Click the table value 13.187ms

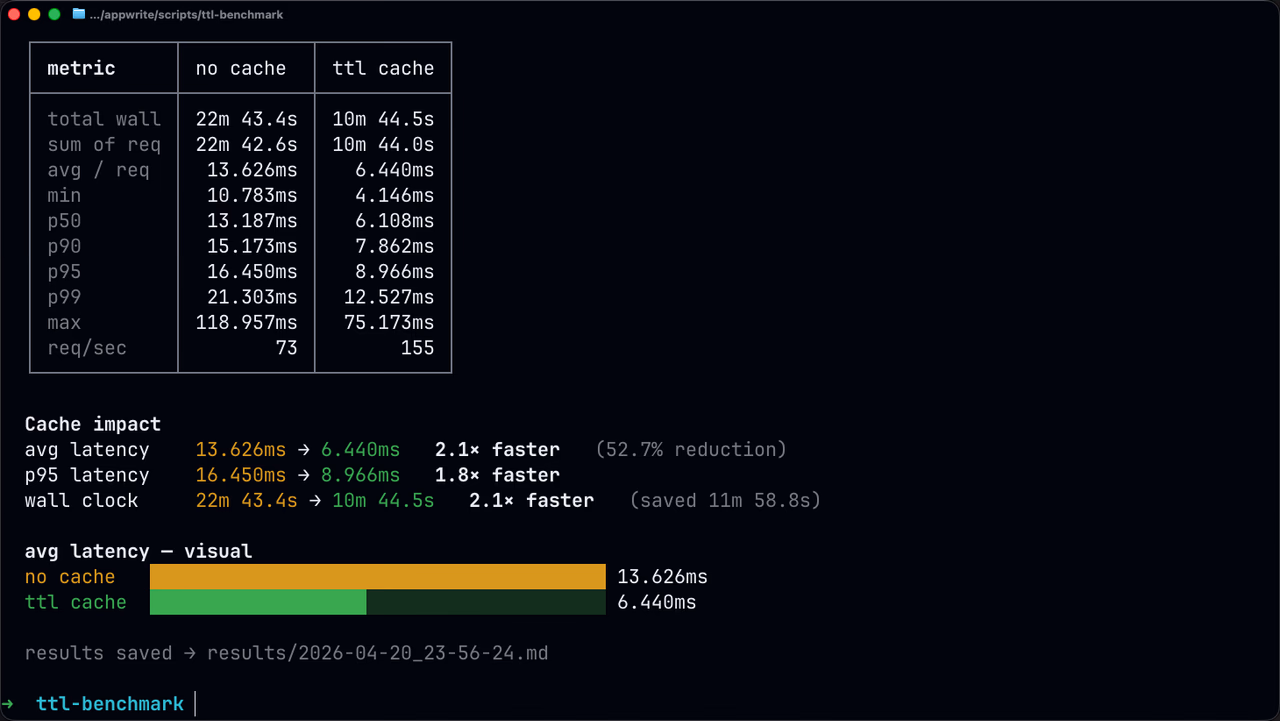(x=253, y=221)
